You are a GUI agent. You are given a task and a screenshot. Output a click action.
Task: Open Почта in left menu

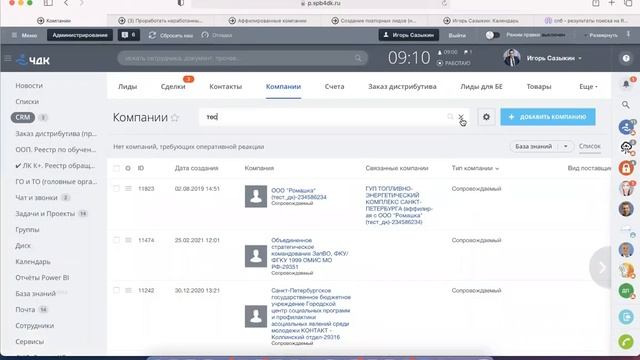point(25,309)
